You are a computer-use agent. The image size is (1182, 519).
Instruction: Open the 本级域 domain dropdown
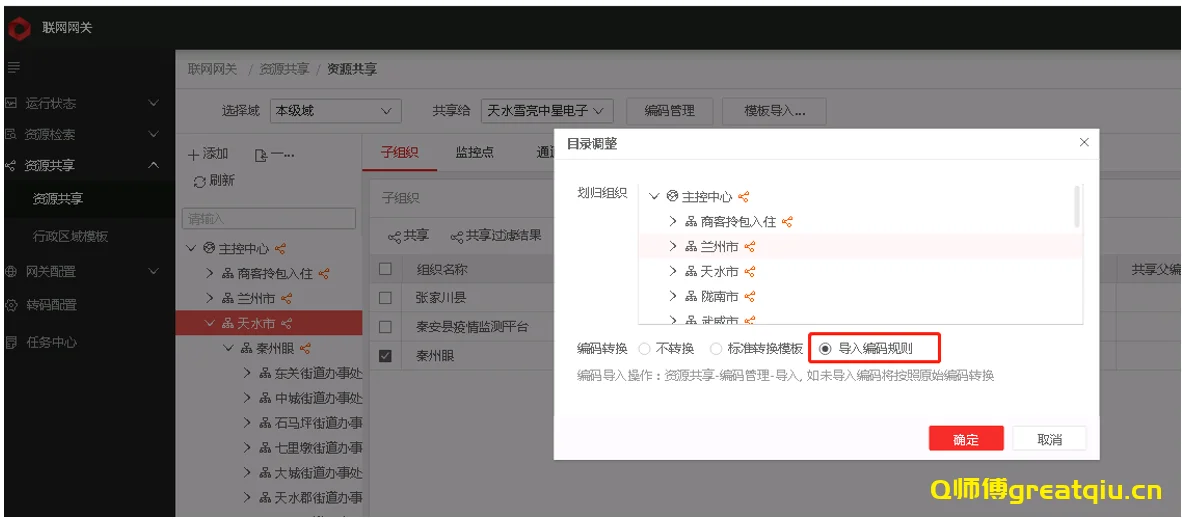click(335, 111)
